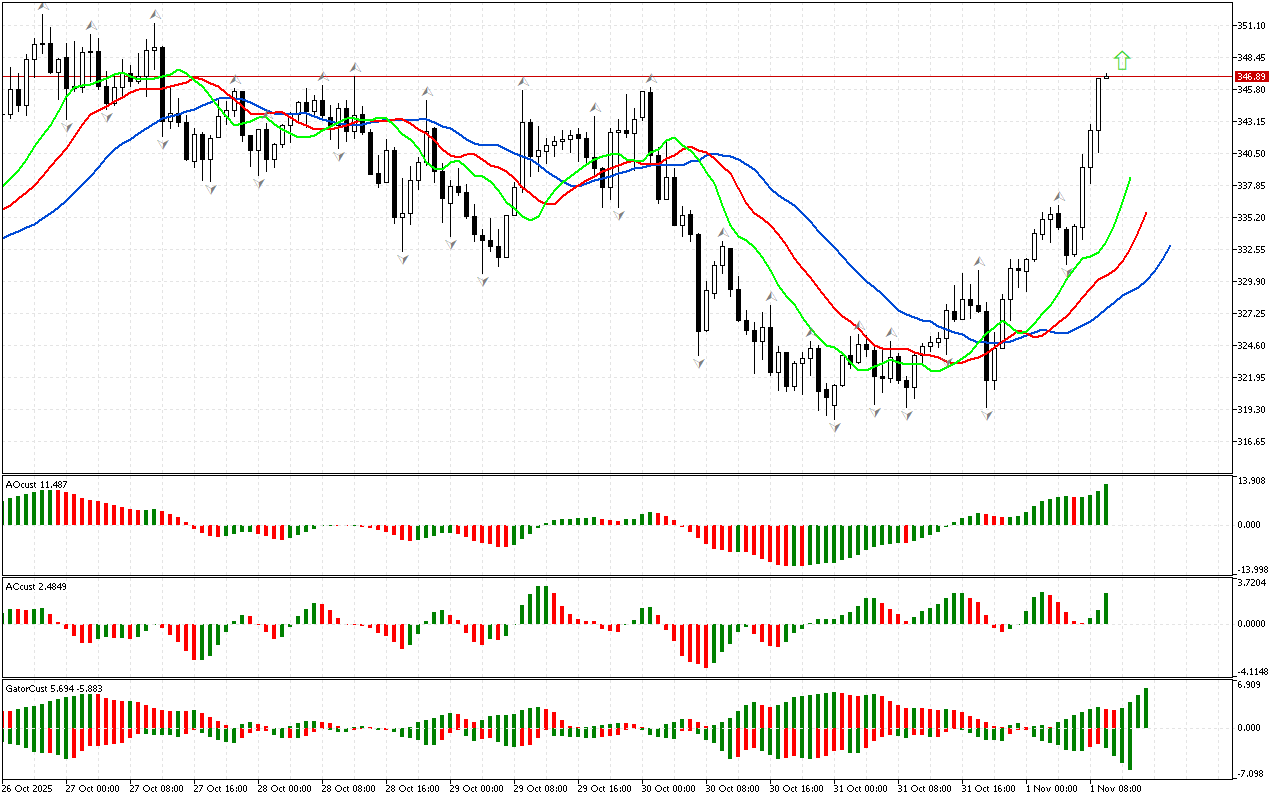Screen dimensions: 1280x800
Task: Click the AOcust 11.487 indicator label
Action: click(x=37, y=485)
